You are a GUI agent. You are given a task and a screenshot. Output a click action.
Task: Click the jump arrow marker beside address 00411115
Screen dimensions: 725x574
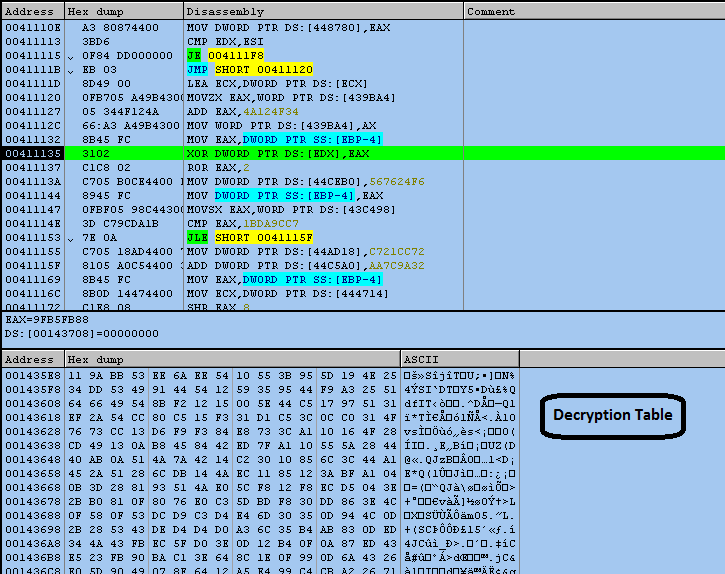pyautogui.click(x=71, y=57)
